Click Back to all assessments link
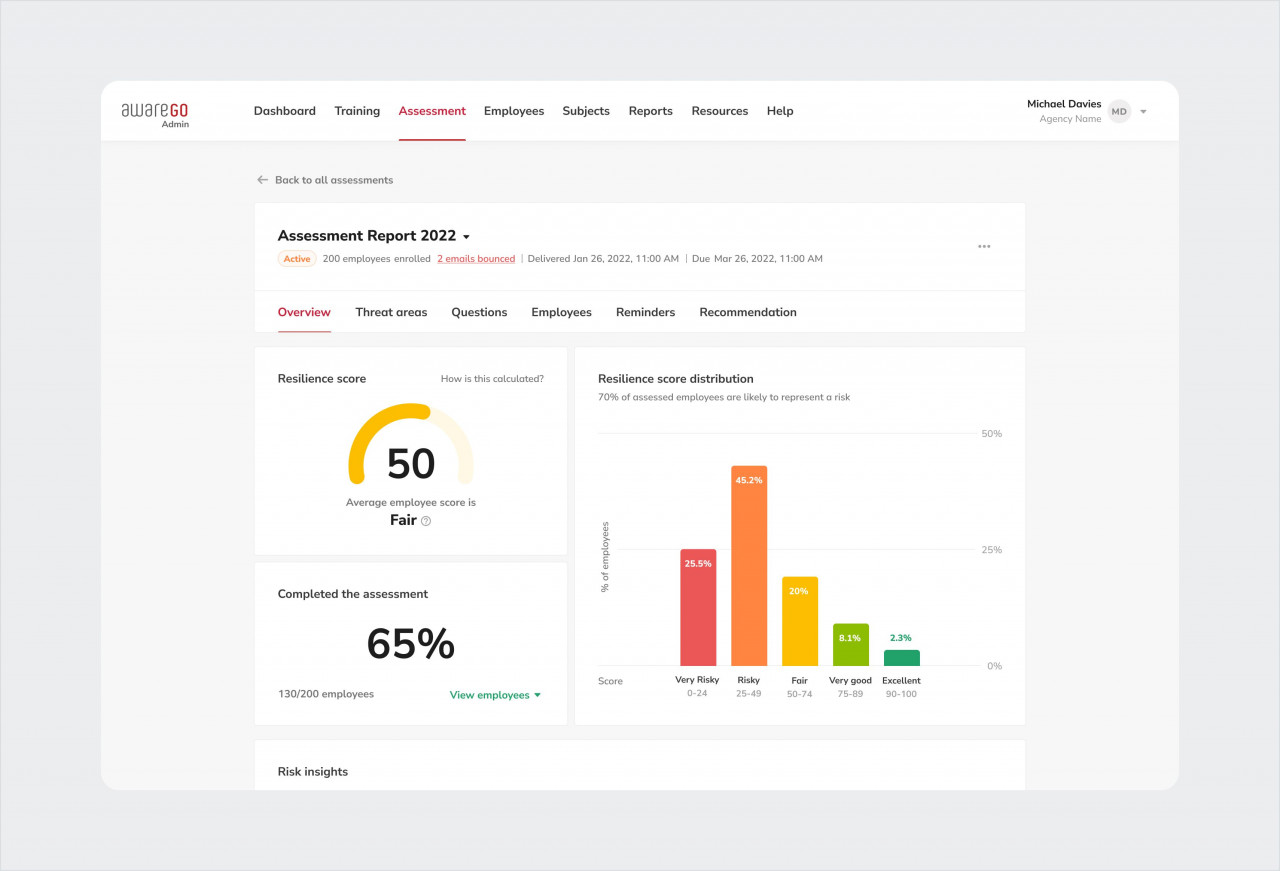1280x871 pixels. [x=334, y=180]
